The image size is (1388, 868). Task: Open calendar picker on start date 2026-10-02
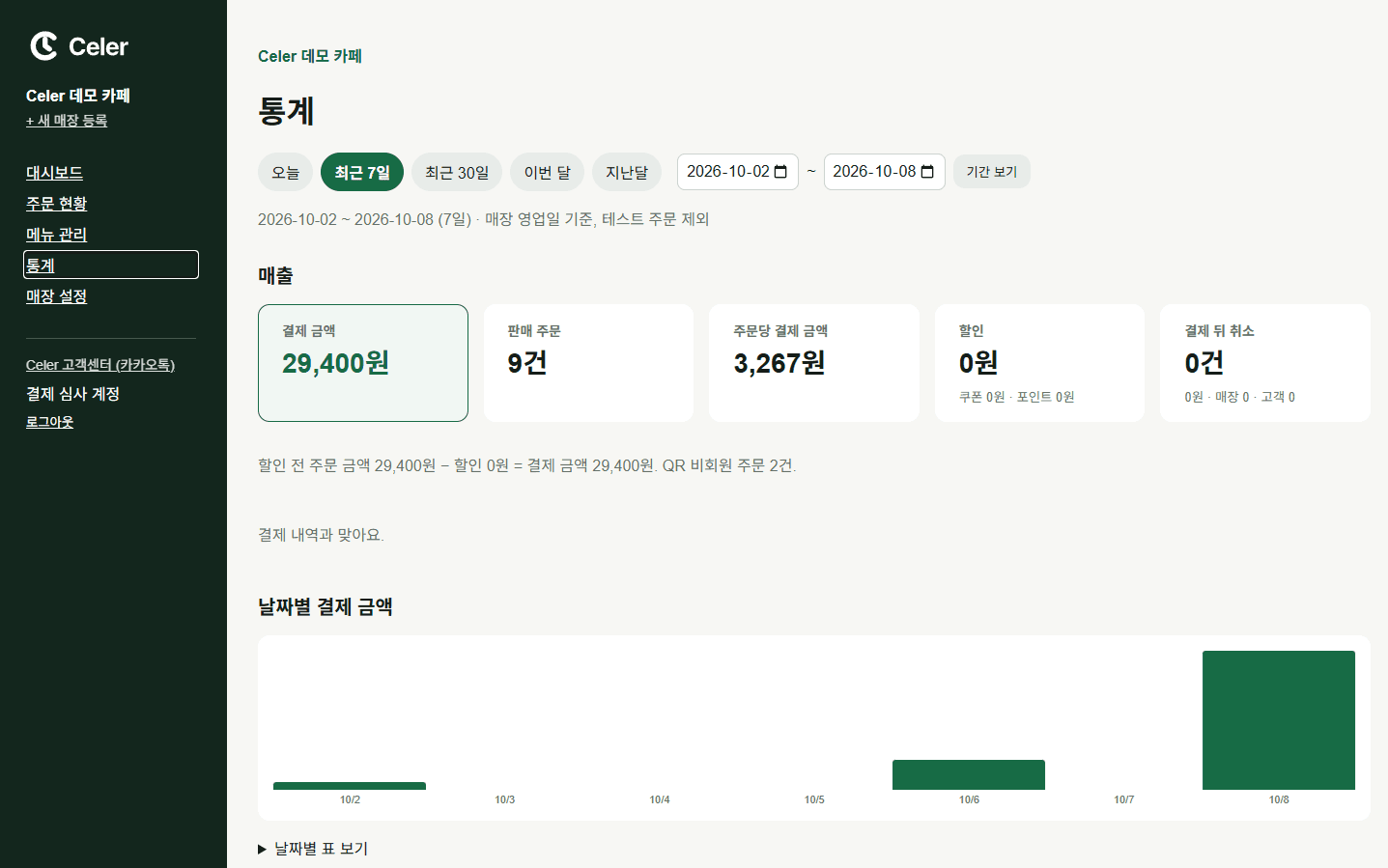[x=780, y=172]
